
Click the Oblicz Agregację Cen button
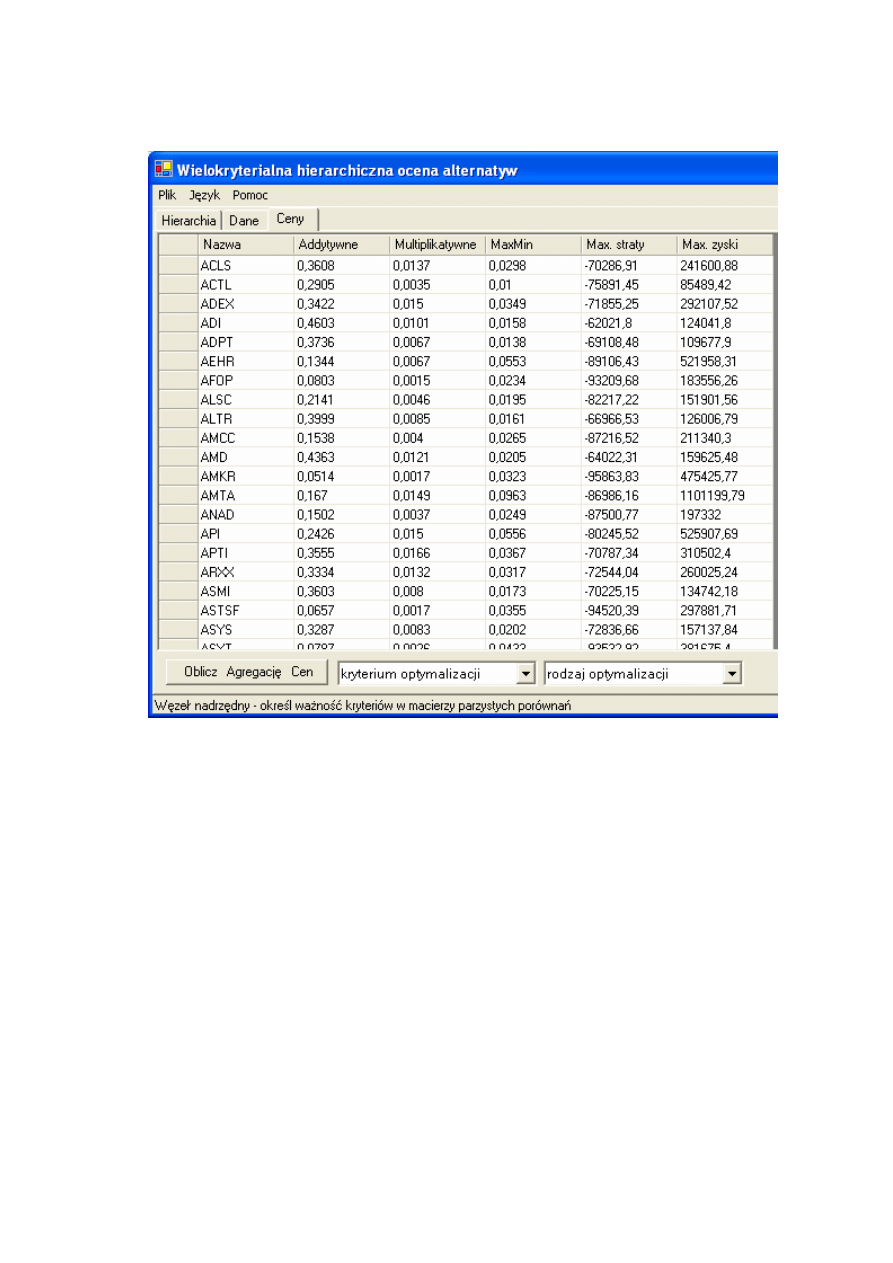248,672
